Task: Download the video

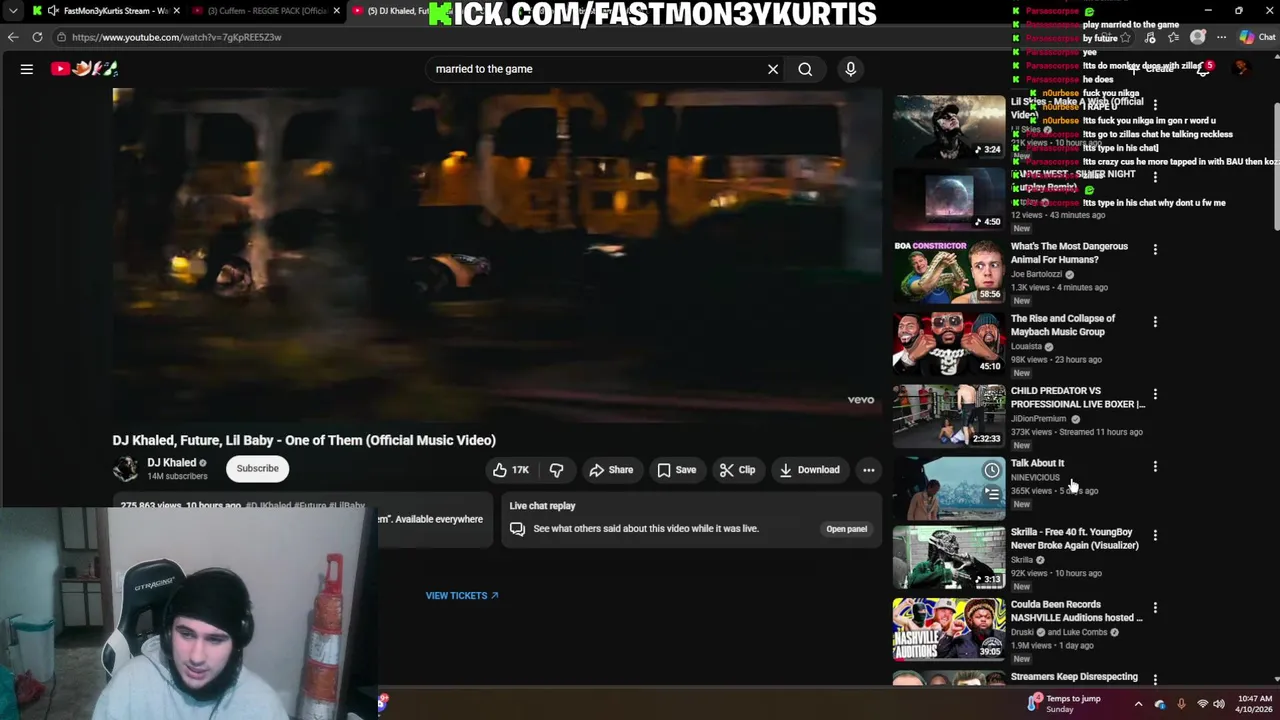Action: [809, 470]
